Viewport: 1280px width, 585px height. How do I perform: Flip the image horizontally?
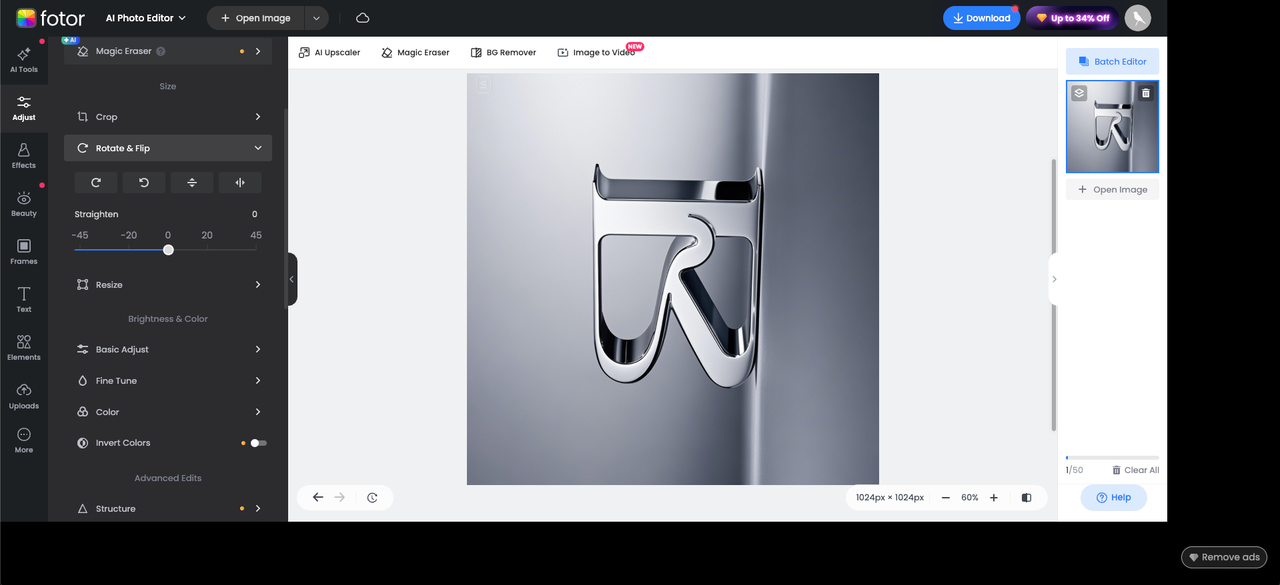click(240, 182)
